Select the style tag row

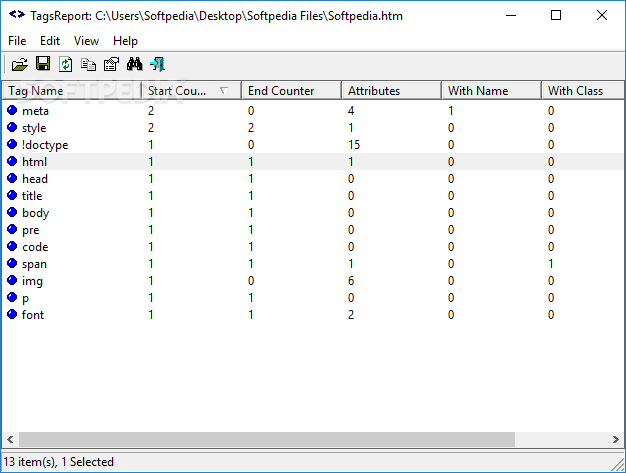pos(313,128)
